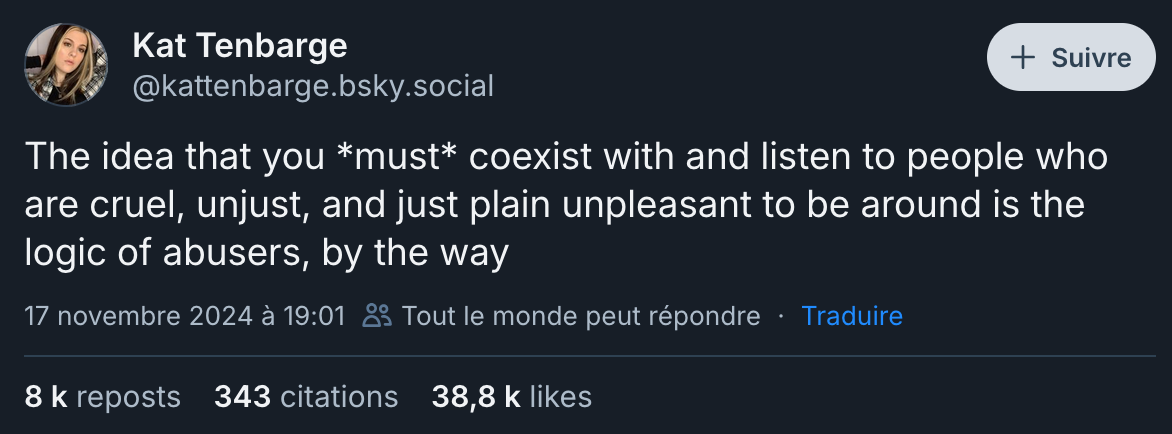Select the word "likes" in stats row
This screenshot has height=434, width=1172.
tap(560, 397)
